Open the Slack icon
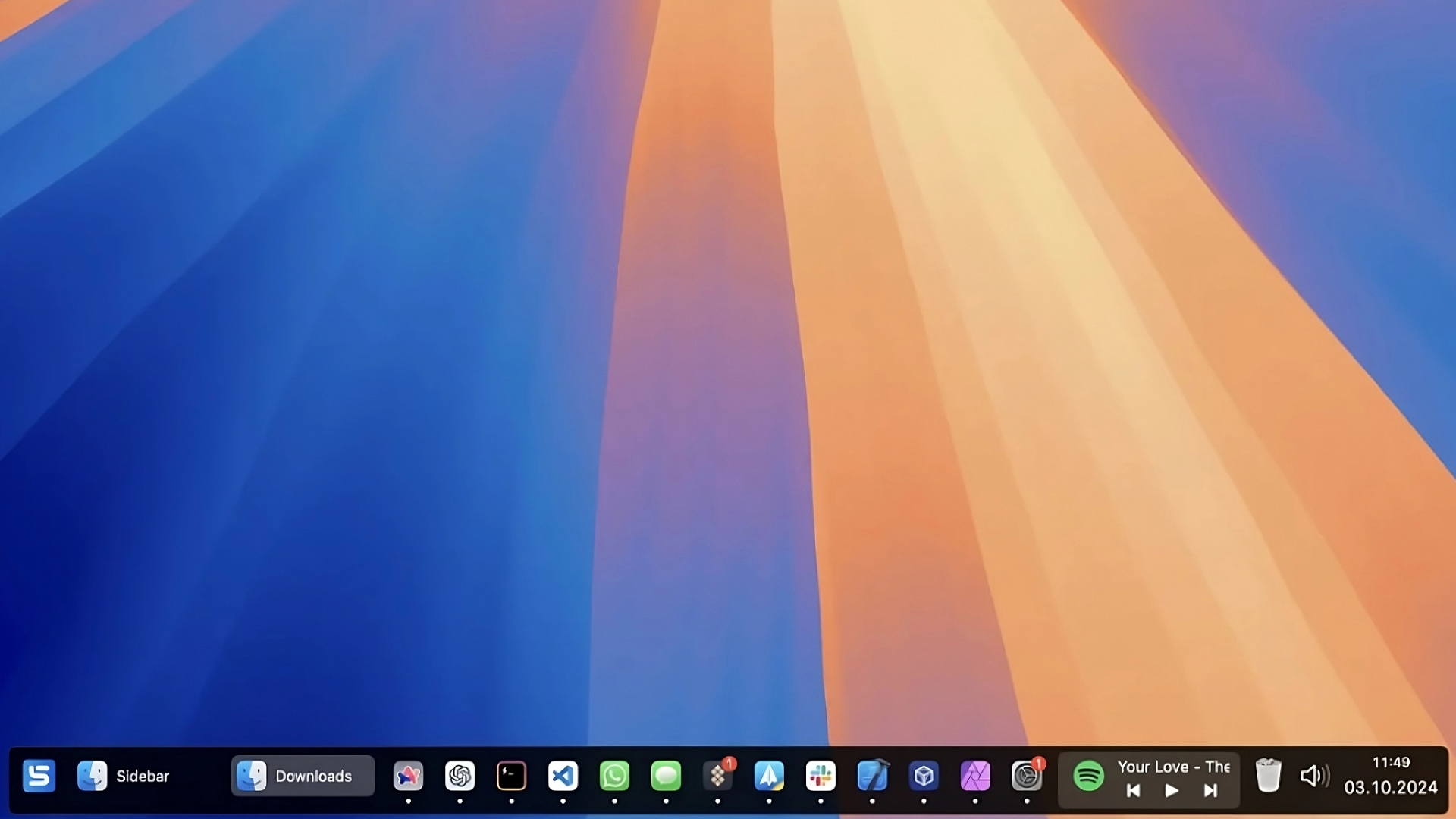The width and height of the screenshot is (1456, 819). coord(821,776)
